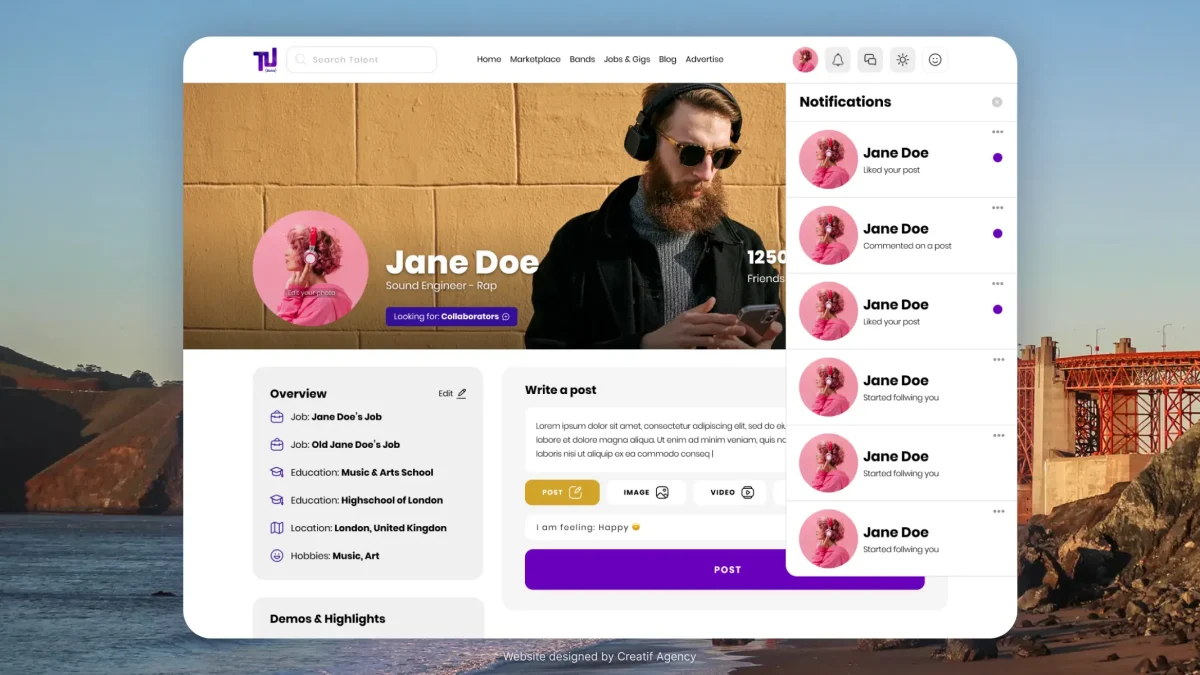Select the yellow POST type button
This screenshot has width=1200, height=675.
click(x=562, y=493)
